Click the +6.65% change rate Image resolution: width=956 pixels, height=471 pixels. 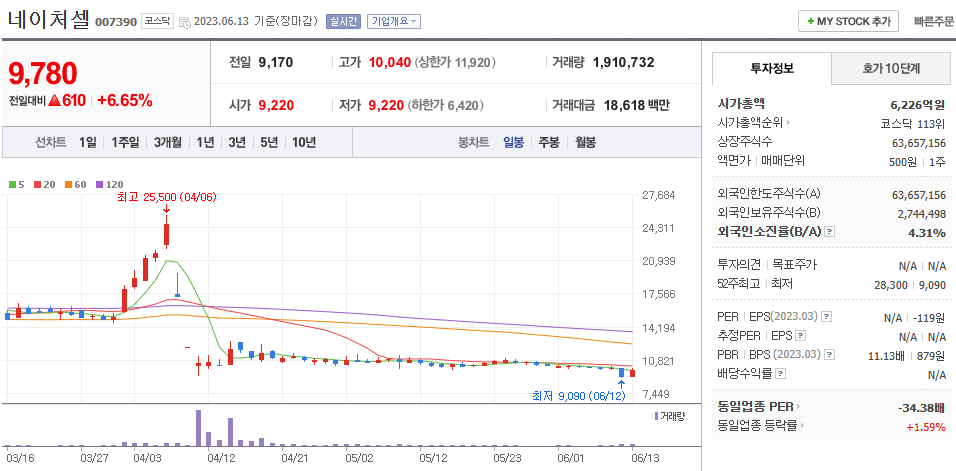[x=124, y=101]
